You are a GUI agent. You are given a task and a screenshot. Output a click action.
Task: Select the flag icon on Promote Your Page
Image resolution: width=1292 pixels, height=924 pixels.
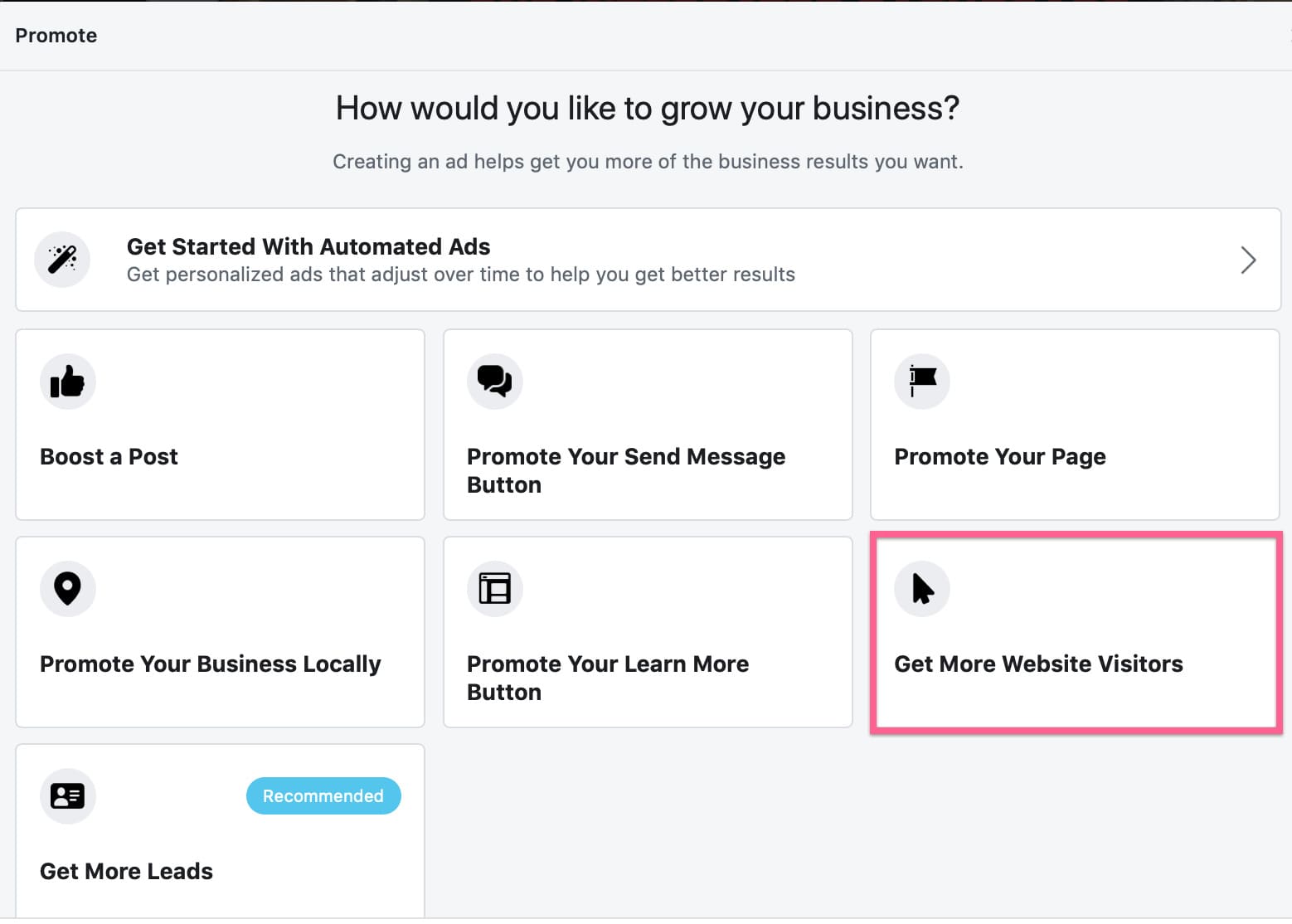coord(921,382)
